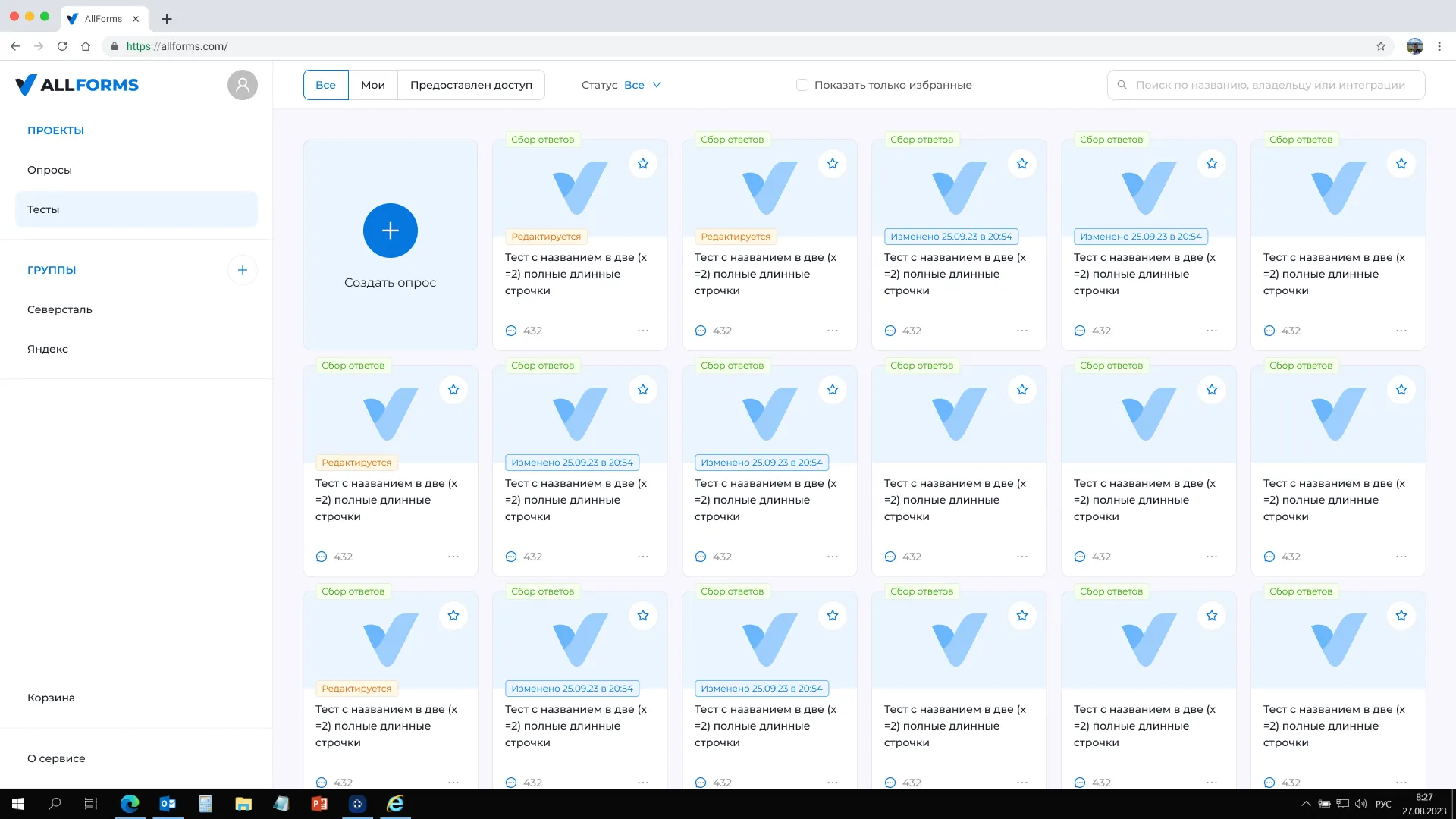Open the browser profile picture
Image resolution: width=1456 pixels, height=819 pixels.
click(x=1415, y=46)
